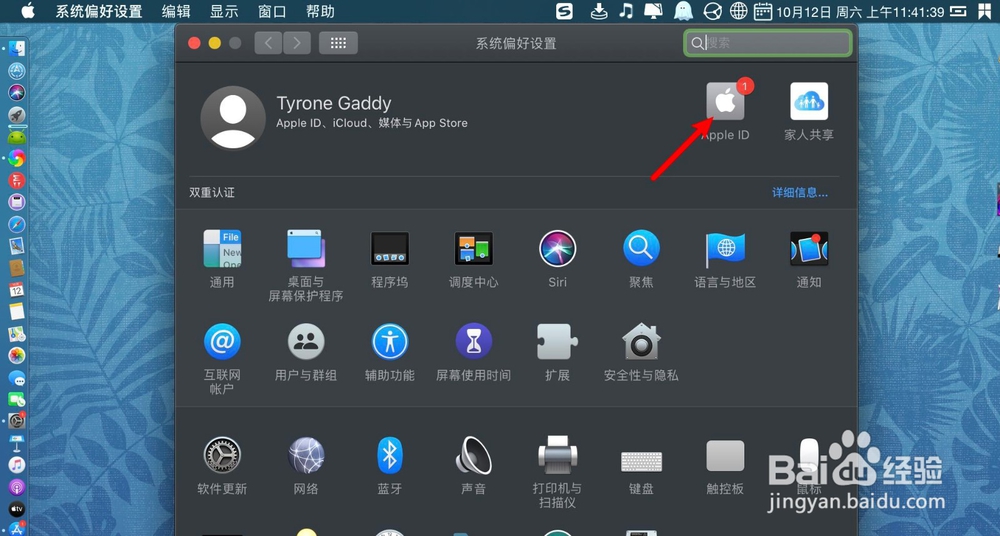The image size is (1000, 536).
Task: Launch Siri from the Dock
Action: click(x=17, y=92)
